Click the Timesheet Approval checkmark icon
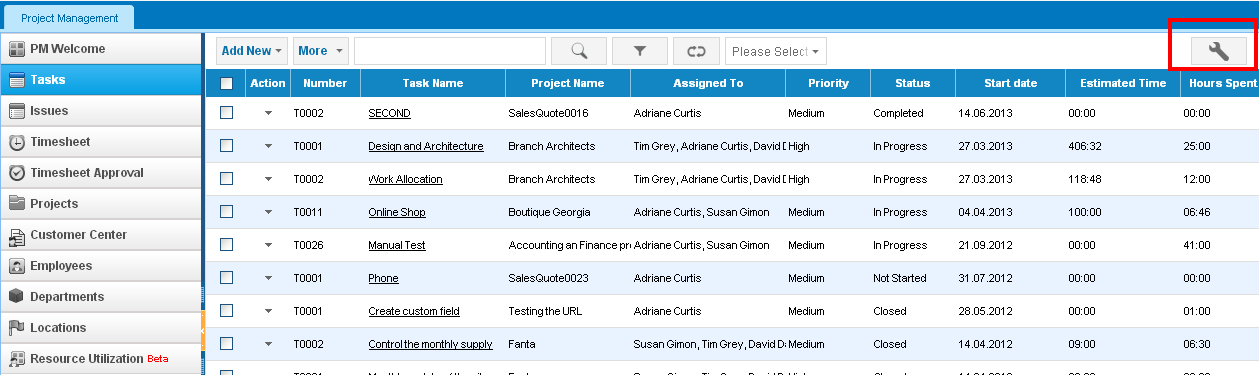The height and width of the screenshot is (375, 1259). [17, 173]
